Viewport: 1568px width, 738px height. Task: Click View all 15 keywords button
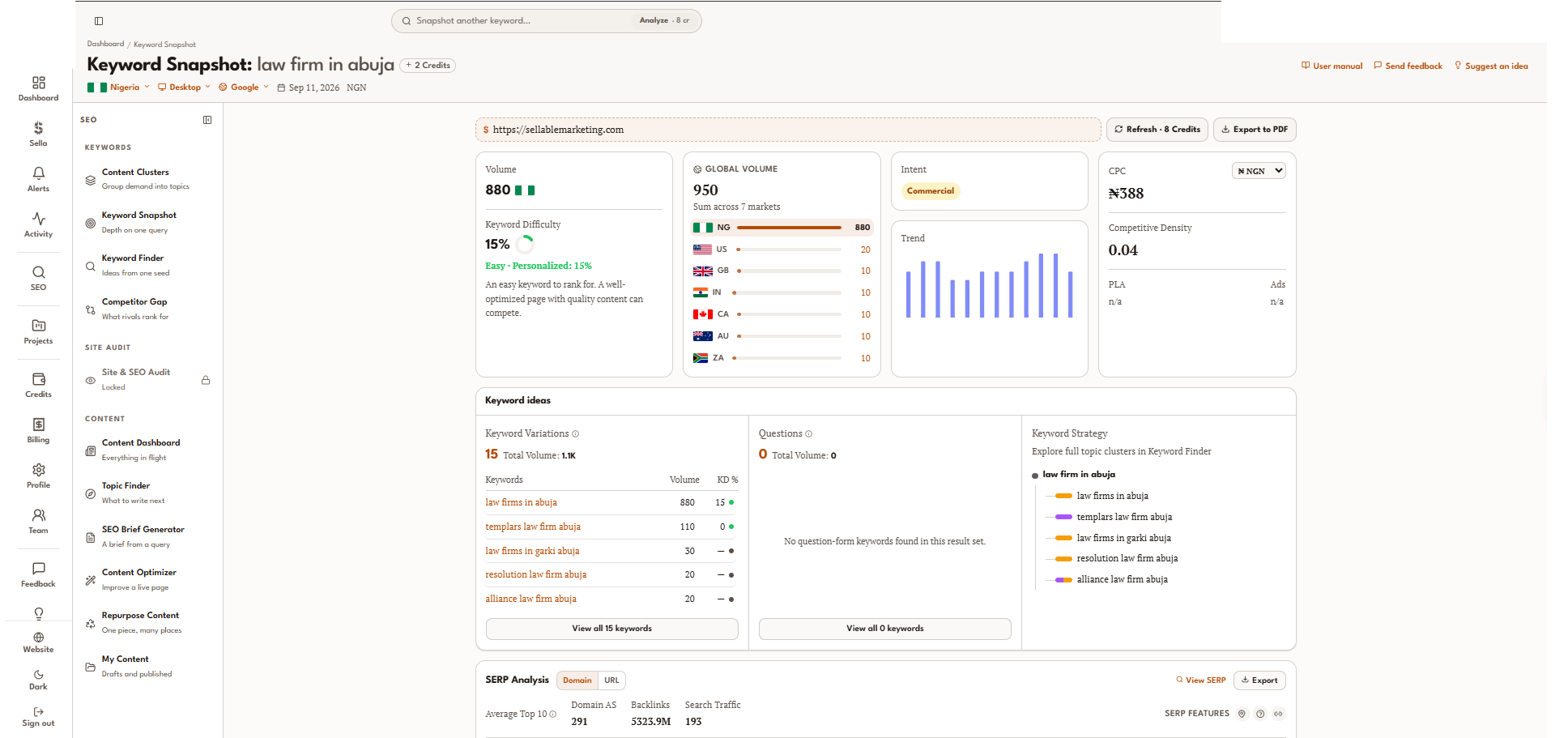click(x=611, y=629)
